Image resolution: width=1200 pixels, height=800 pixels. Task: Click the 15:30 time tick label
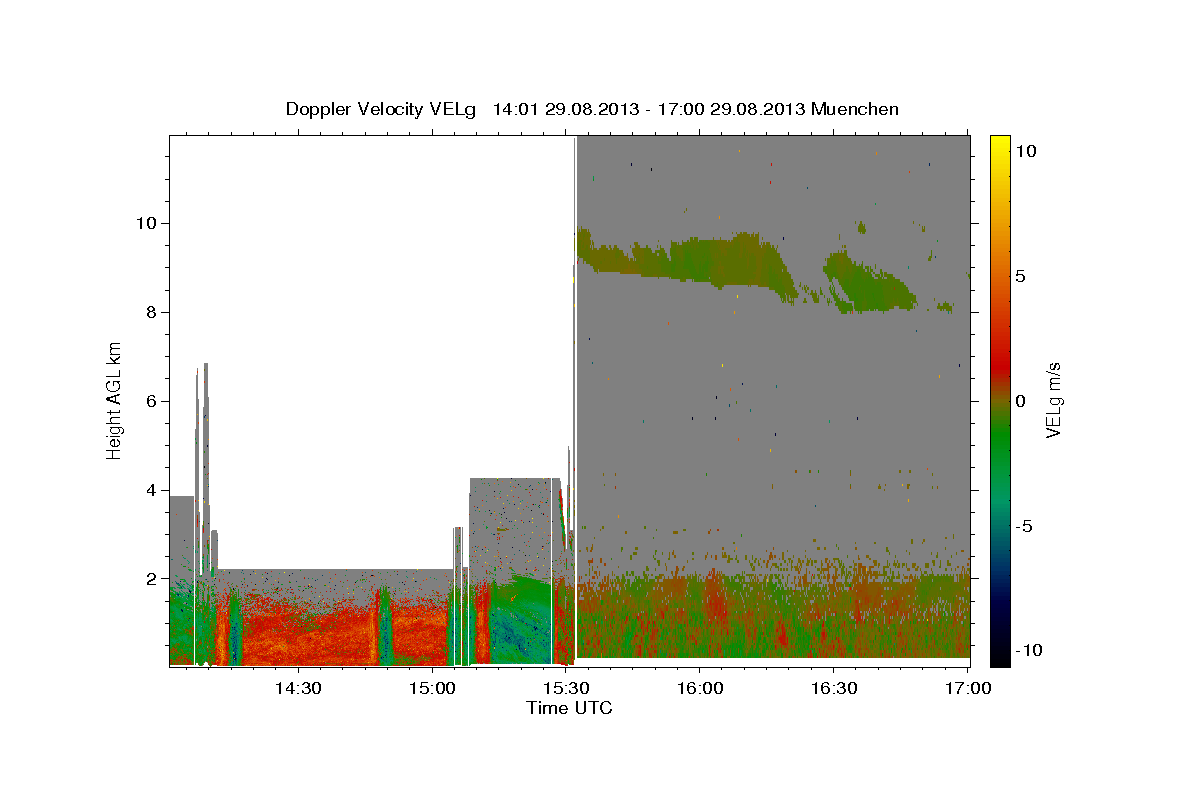pyautogui.click(x=565, y=688)
